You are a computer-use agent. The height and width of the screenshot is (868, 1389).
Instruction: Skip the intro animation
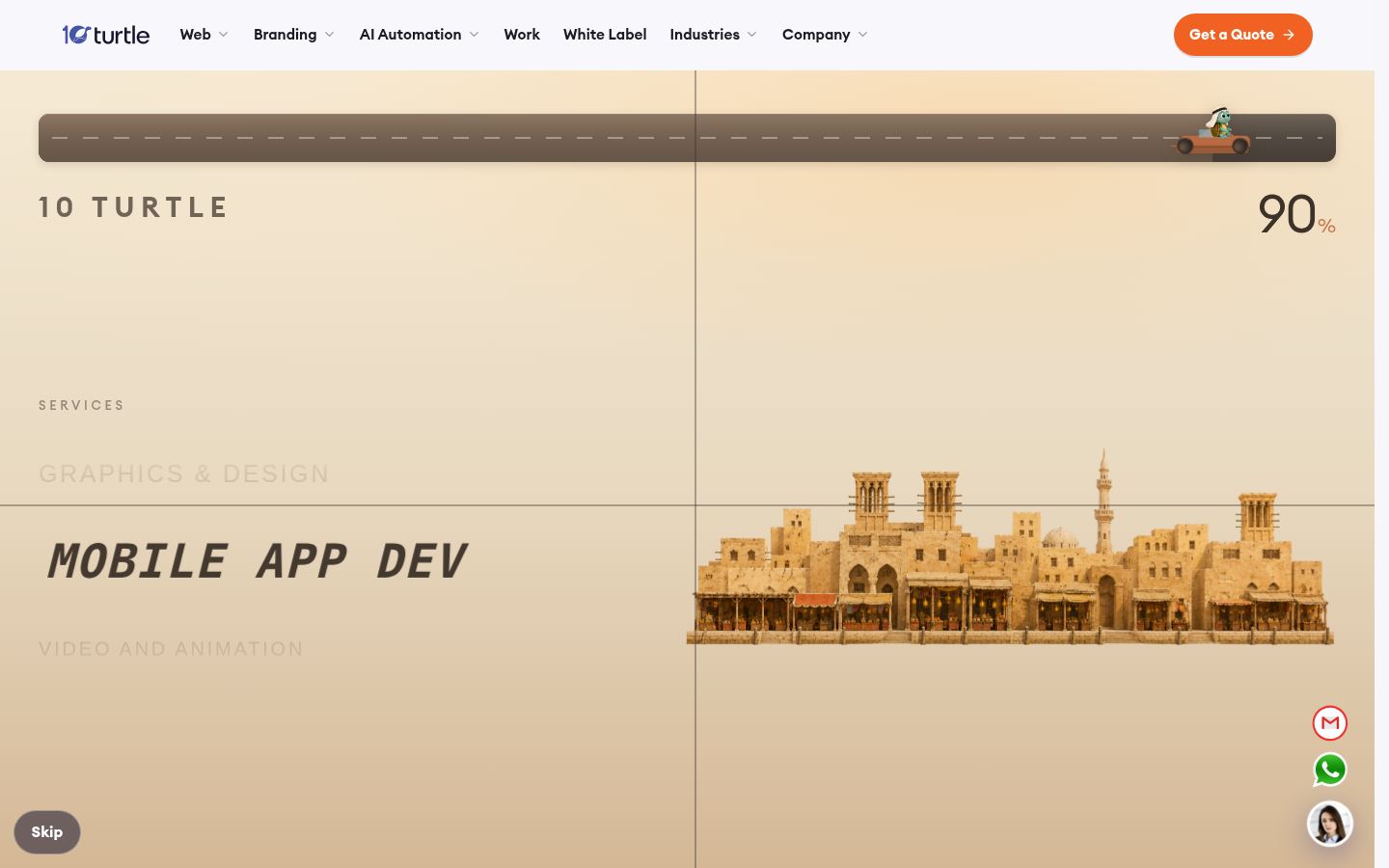(47, 832)
